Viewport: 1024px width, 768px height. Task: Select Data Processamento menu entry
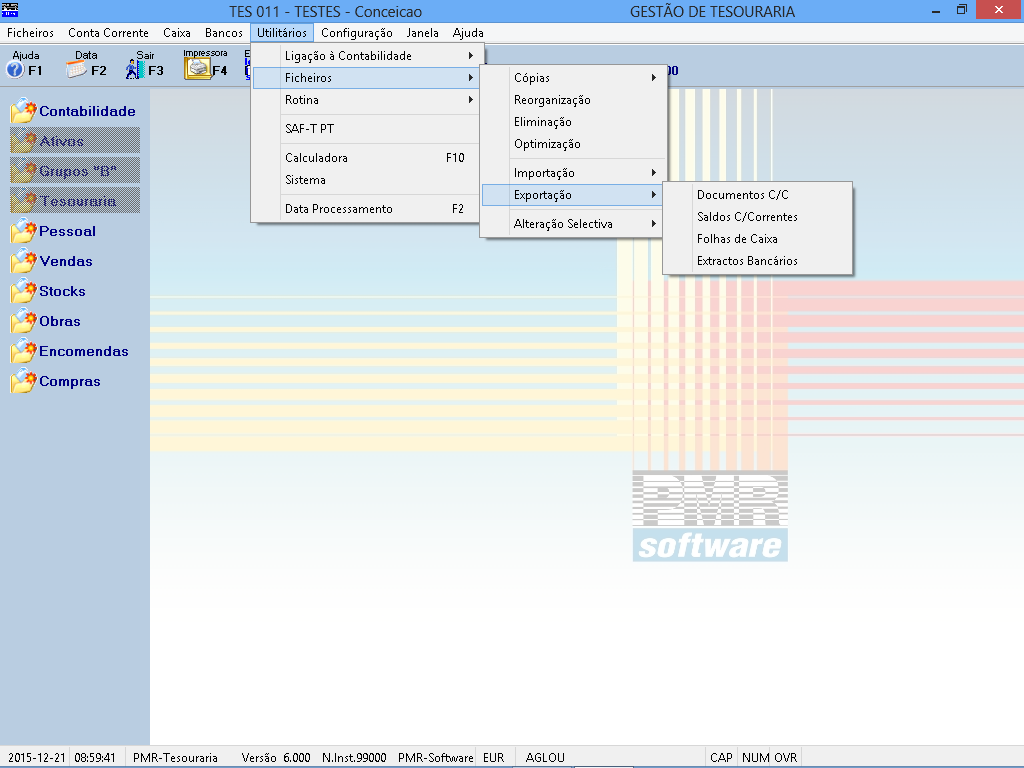367,209
